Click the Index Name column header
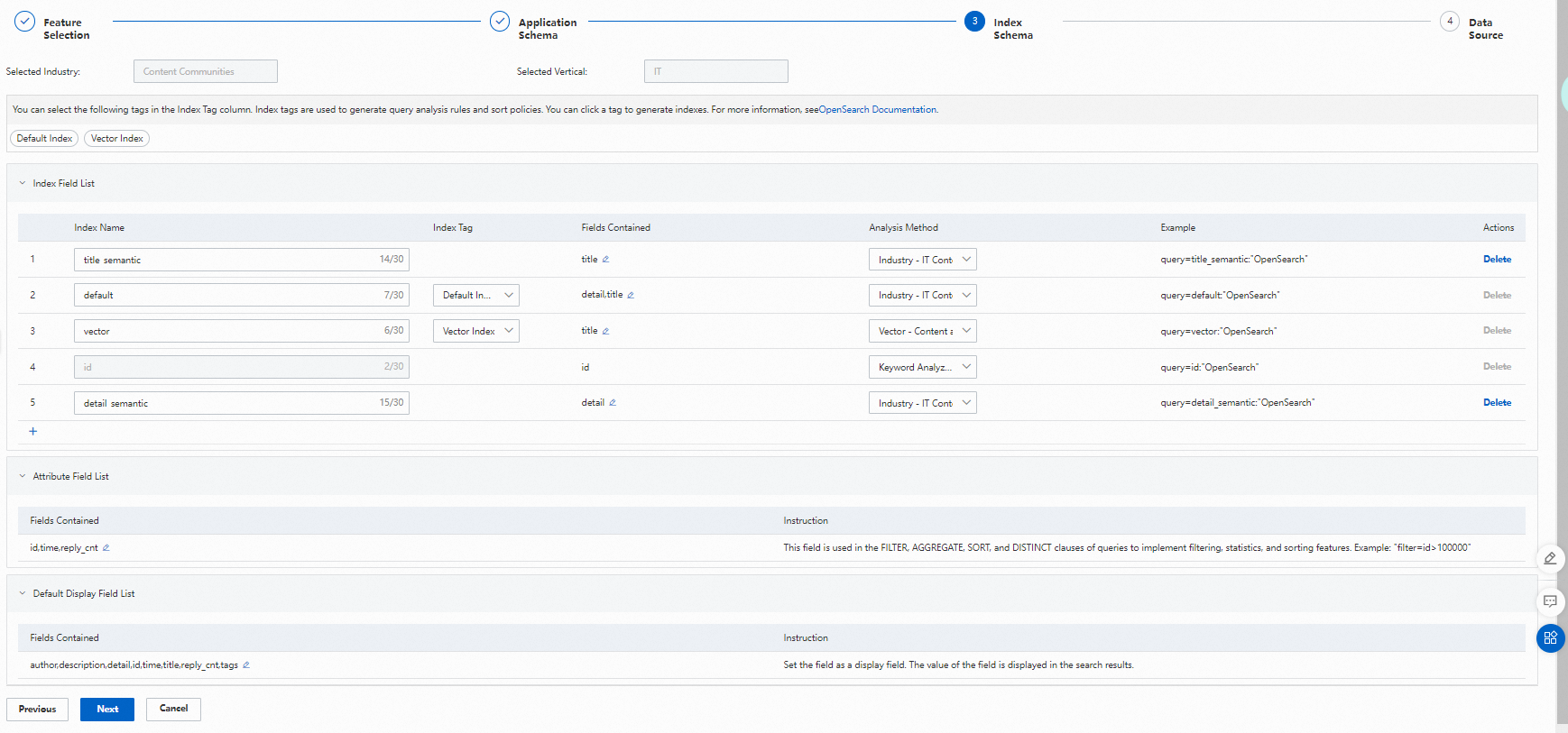Image resolution: width=1568 pixels, height=733 pixels. pos(99,228)
